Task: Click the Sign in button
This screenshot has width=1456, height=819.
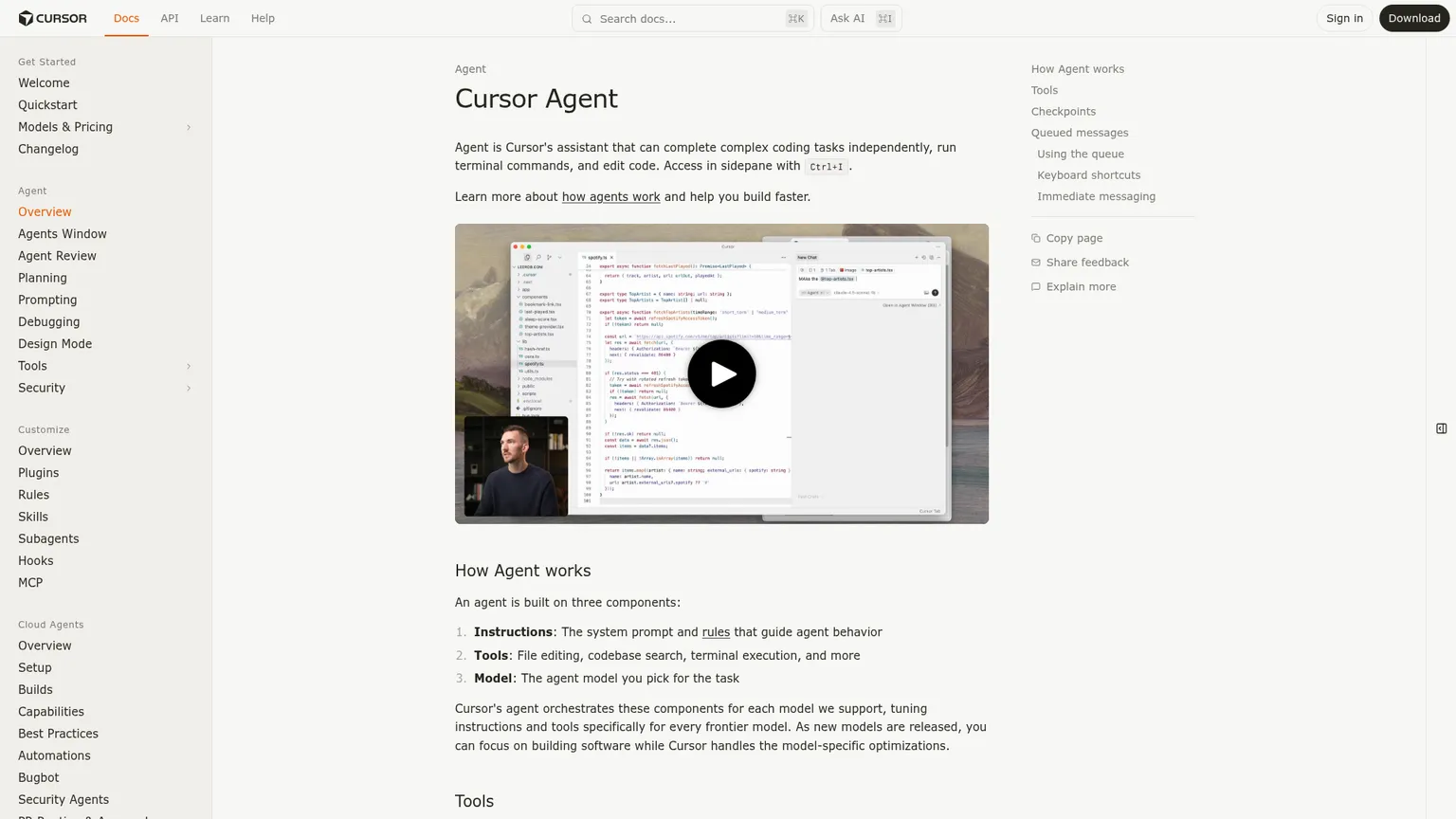Action: pos(1344,18)
